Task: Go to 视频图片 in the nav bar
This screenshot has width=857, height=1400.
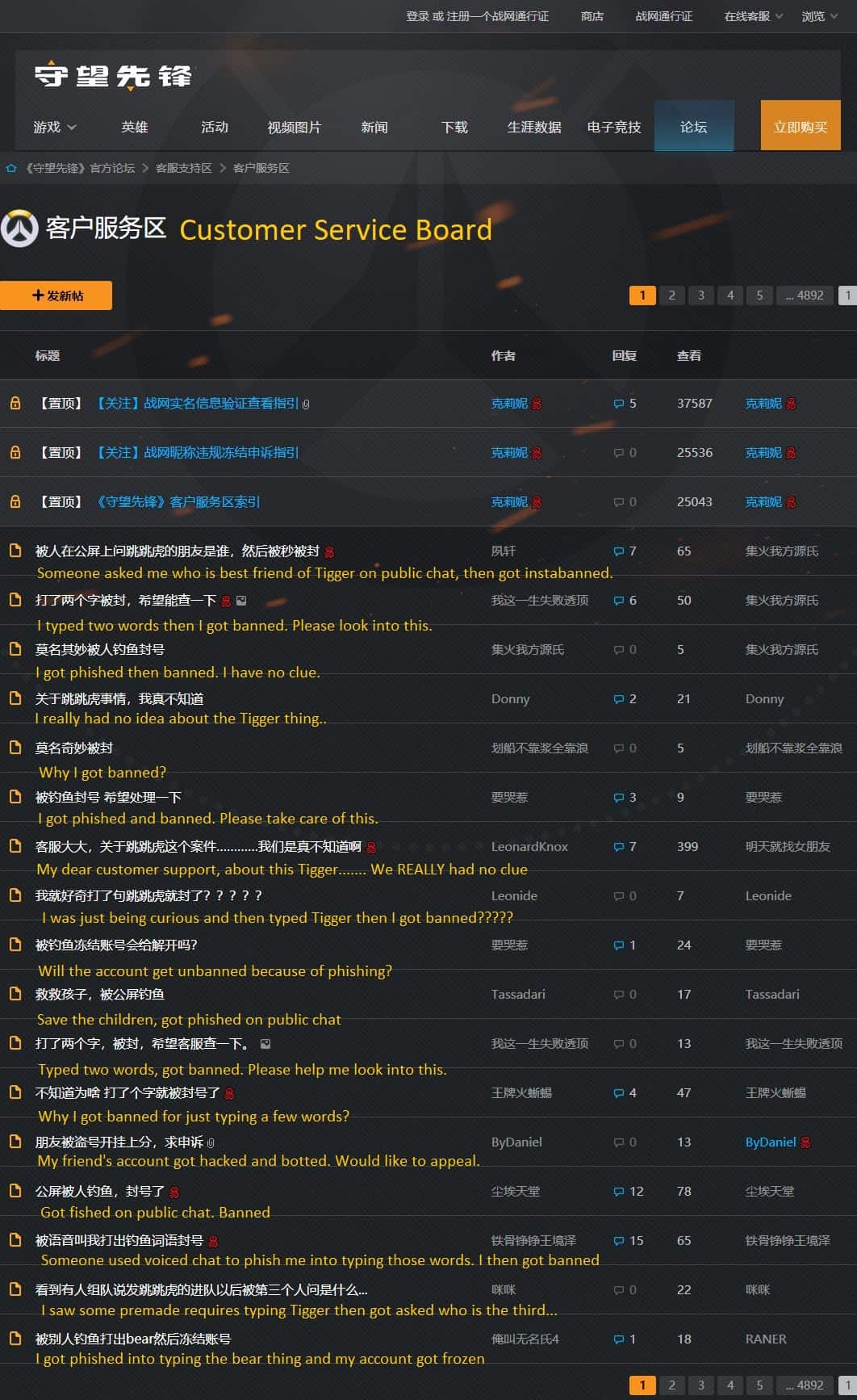Action: (x=295, y=127)
